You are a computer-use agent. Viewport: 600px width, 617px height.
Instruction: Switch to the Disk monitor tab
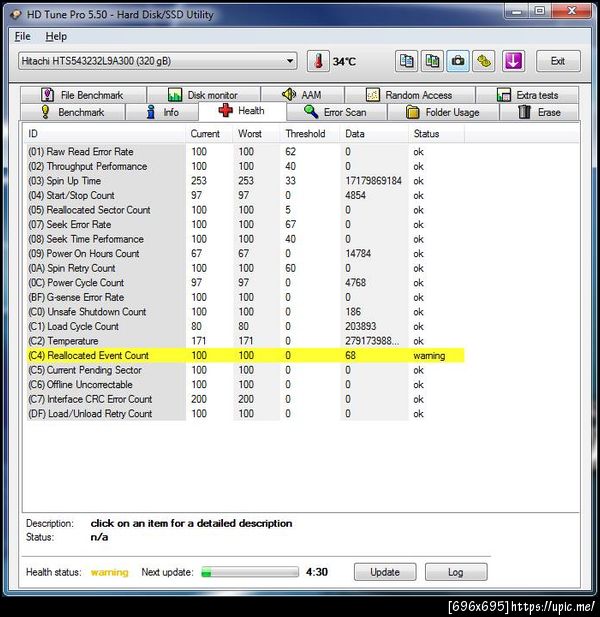[203, 95]
